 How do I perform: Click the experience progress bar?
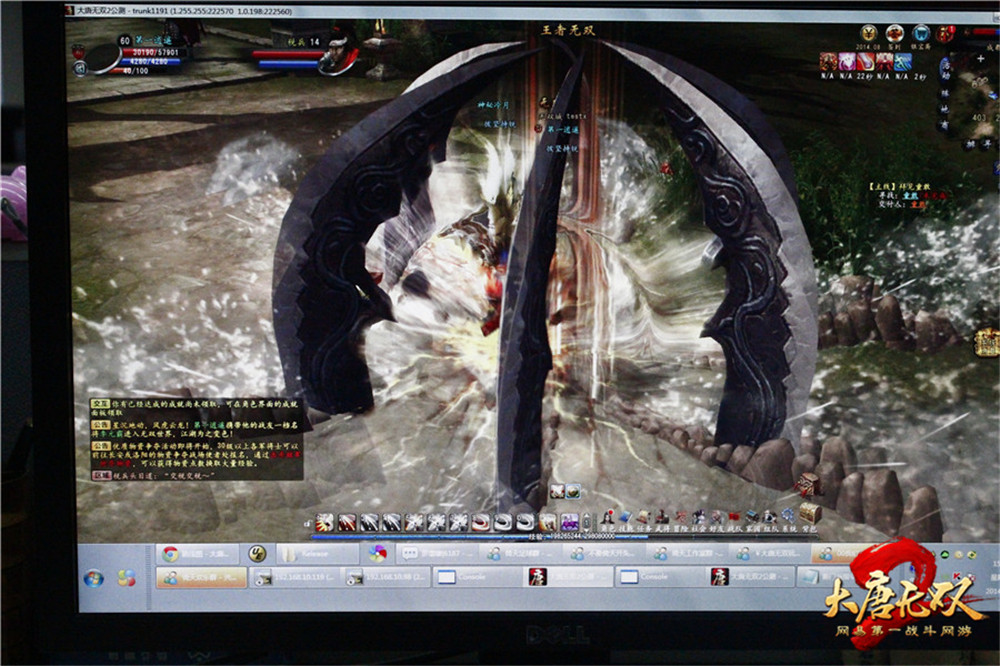coord(566,536)
